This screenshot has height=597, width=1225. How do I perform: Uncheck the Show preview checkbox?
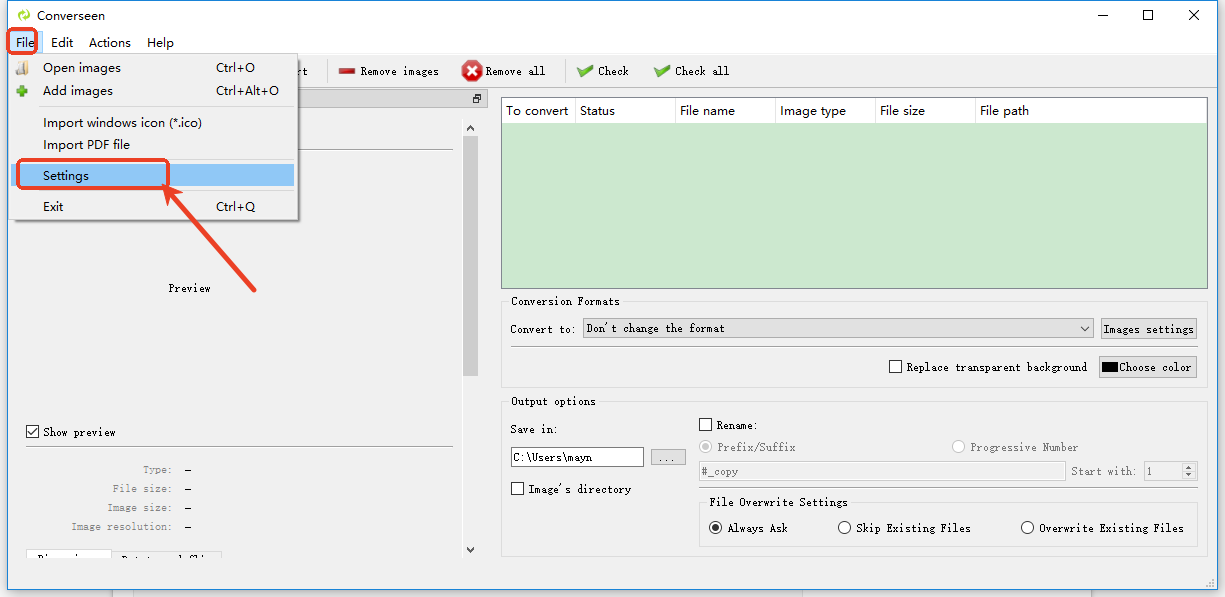pyautogui.click(x=33, y=432)
